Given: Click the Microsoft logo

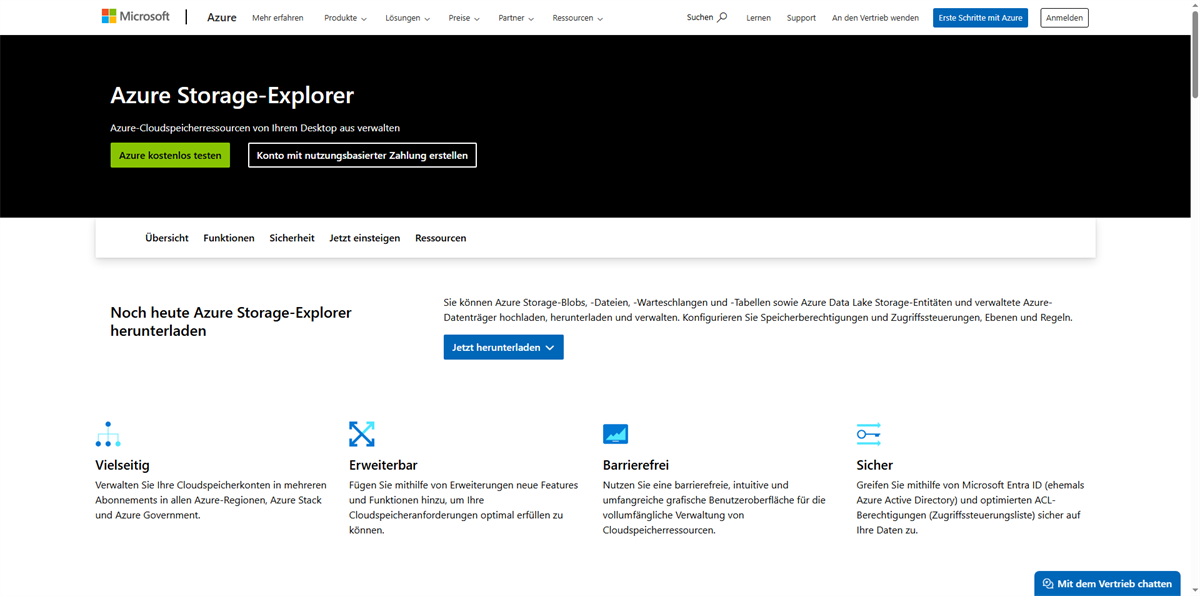Looking at the screenshot, I should 136,17.
